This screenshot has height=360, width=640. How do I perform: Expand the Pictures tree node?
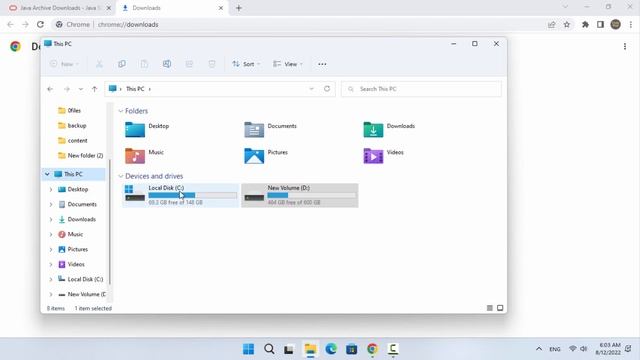click(x=51, y=249)
